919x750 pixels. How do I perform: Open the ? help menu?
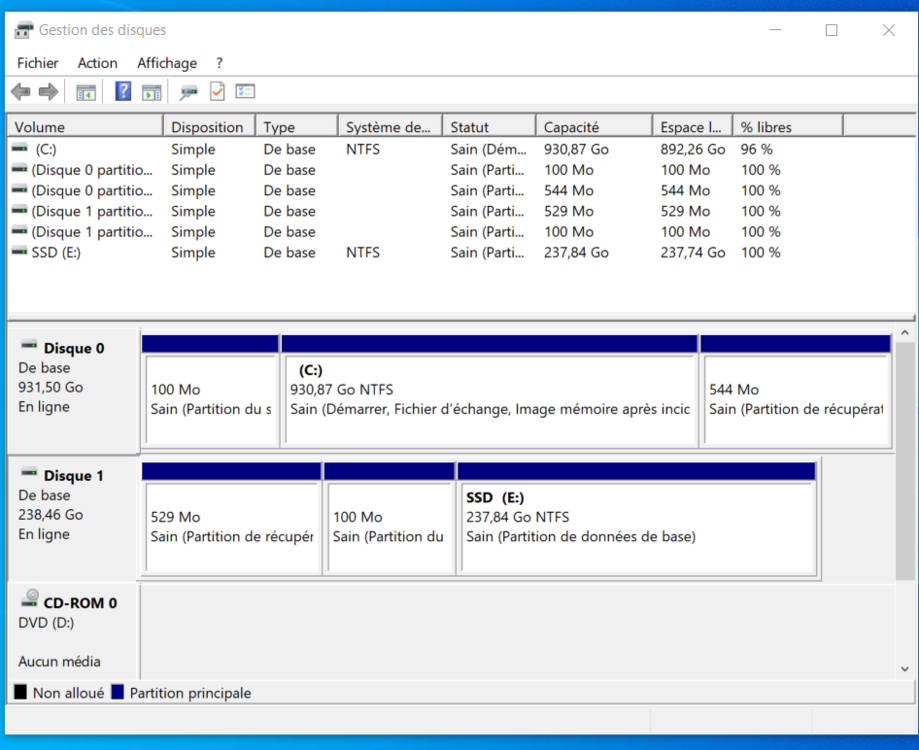pos(219,63)
